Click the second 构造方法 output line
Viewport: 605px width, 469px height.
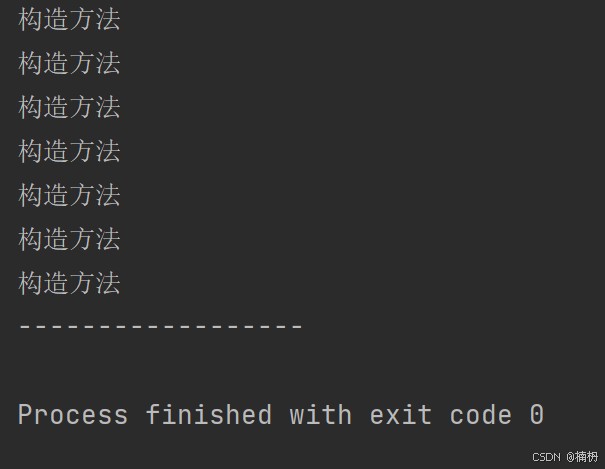[x=69, y=63]
